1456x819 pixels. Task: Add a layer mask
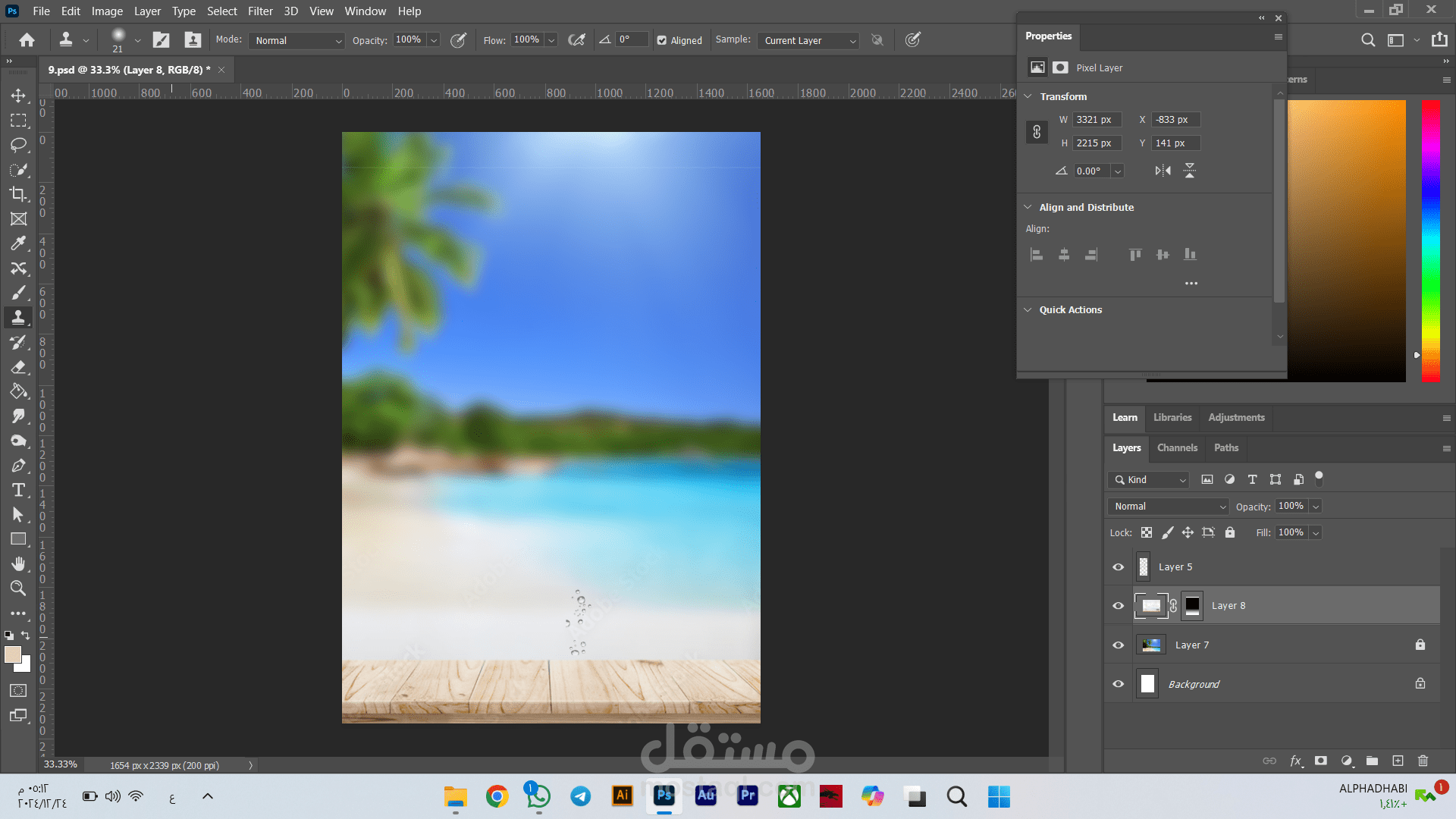tap(1321, 761)
